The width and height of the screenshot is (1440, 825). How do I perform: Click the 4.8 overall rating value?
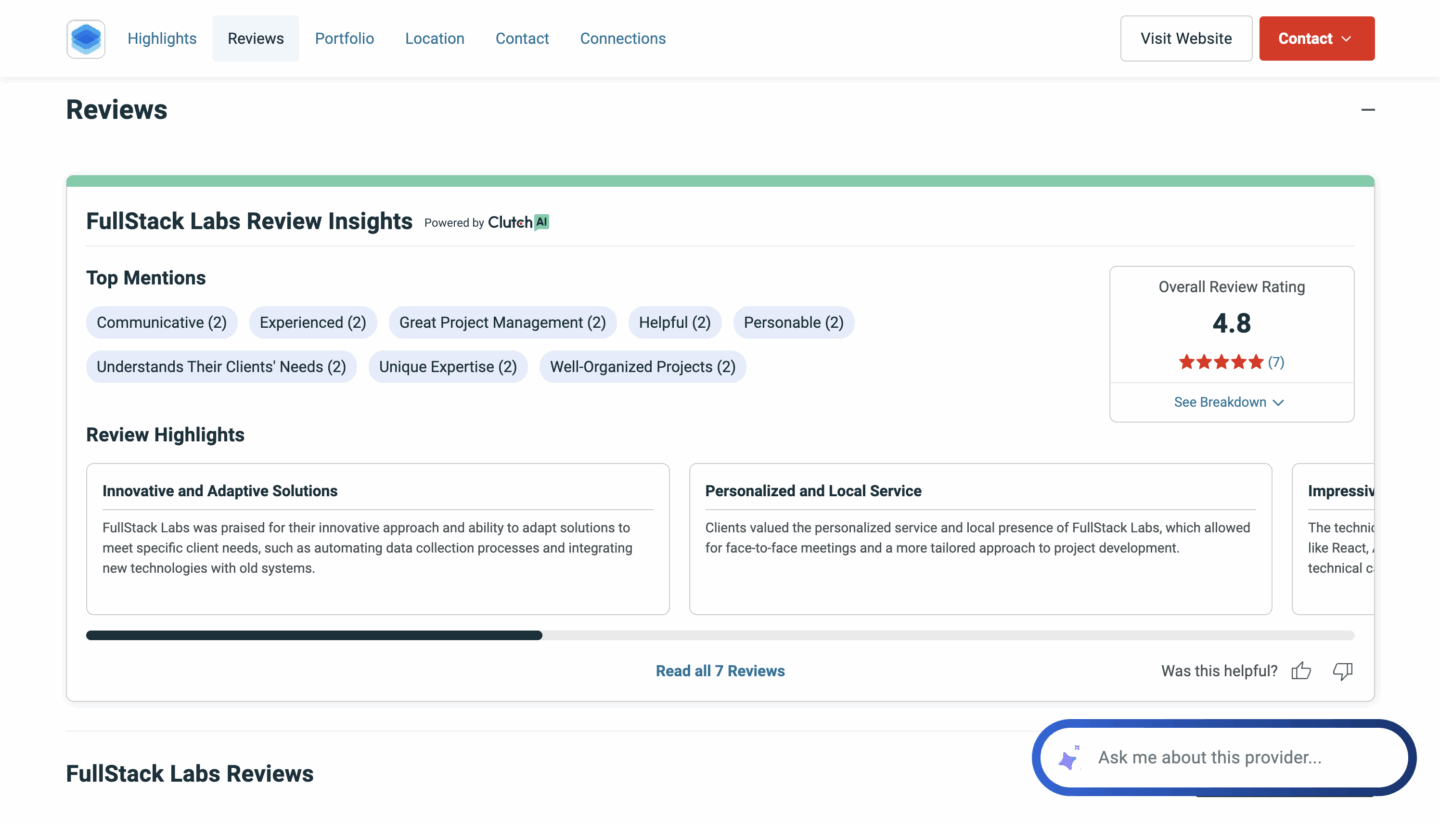[x=1231, y=323]
